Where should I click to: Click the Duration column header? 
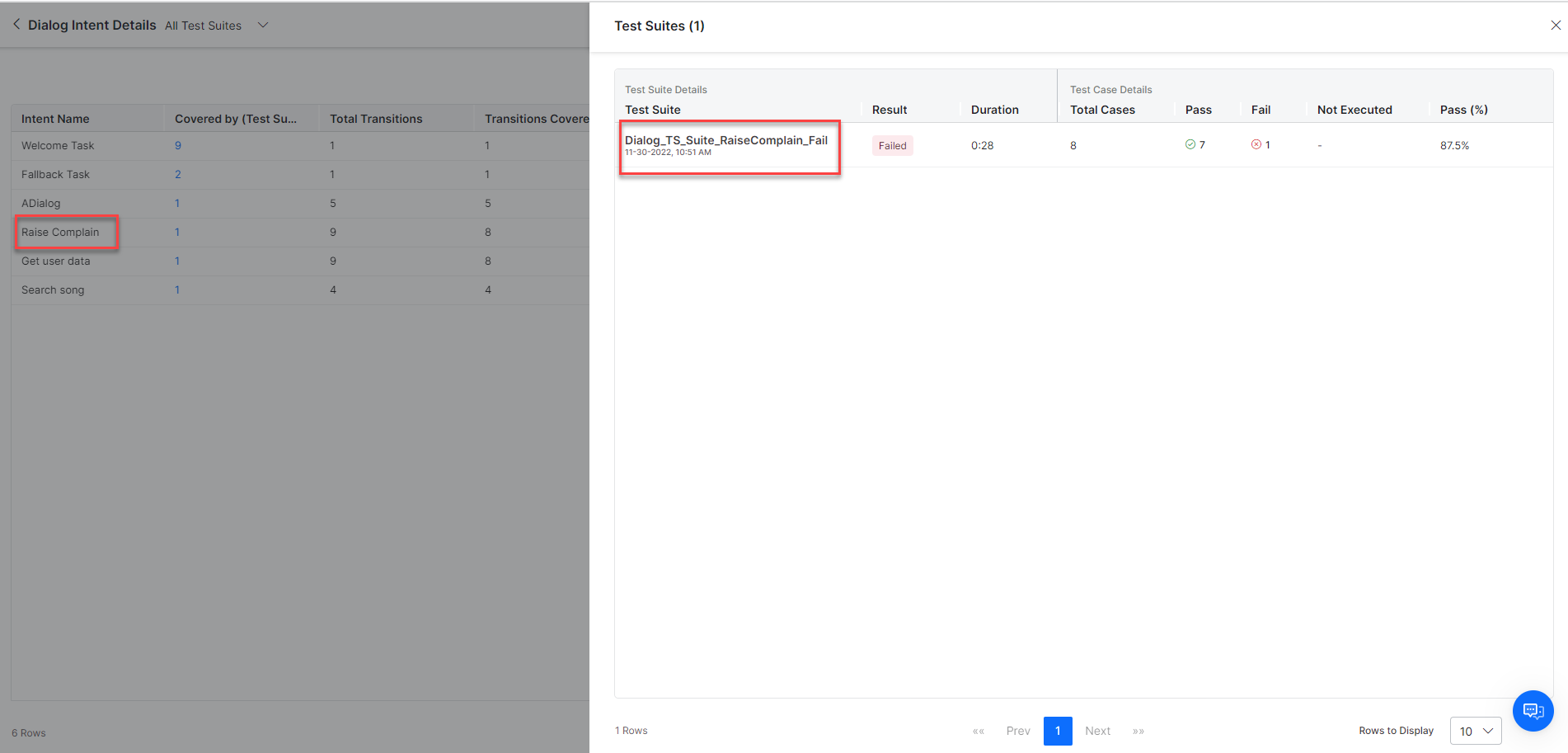pyautogui.click(x=994, y=110)
